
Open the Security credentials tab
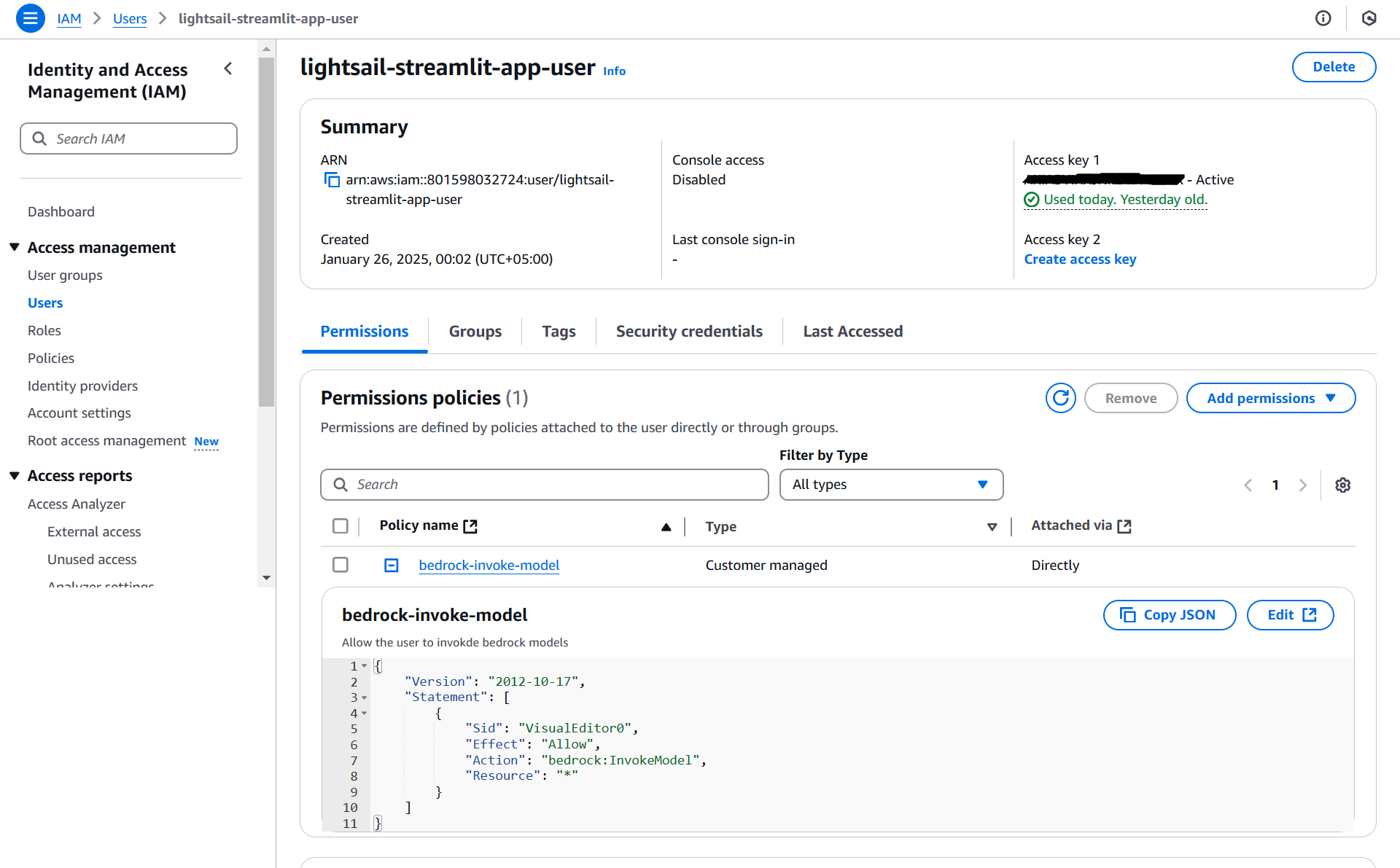pos(689,332)
